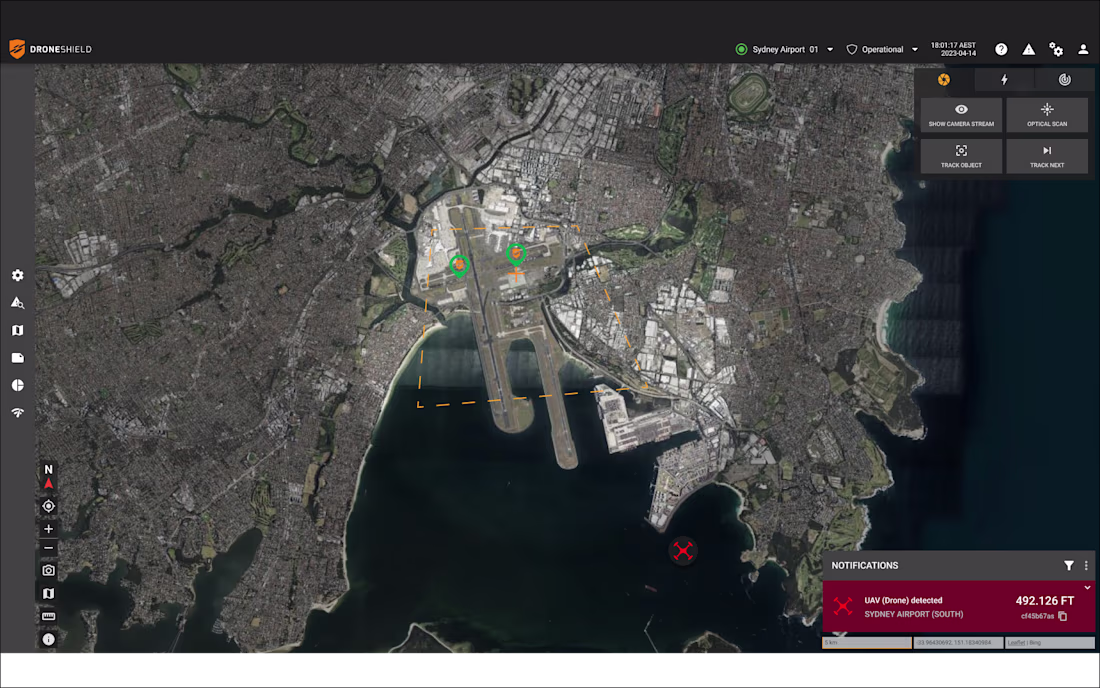Open the Operational mode dropdown
Screen dimensions: 1100x688
pyautogui.click(x=883, y=49)
